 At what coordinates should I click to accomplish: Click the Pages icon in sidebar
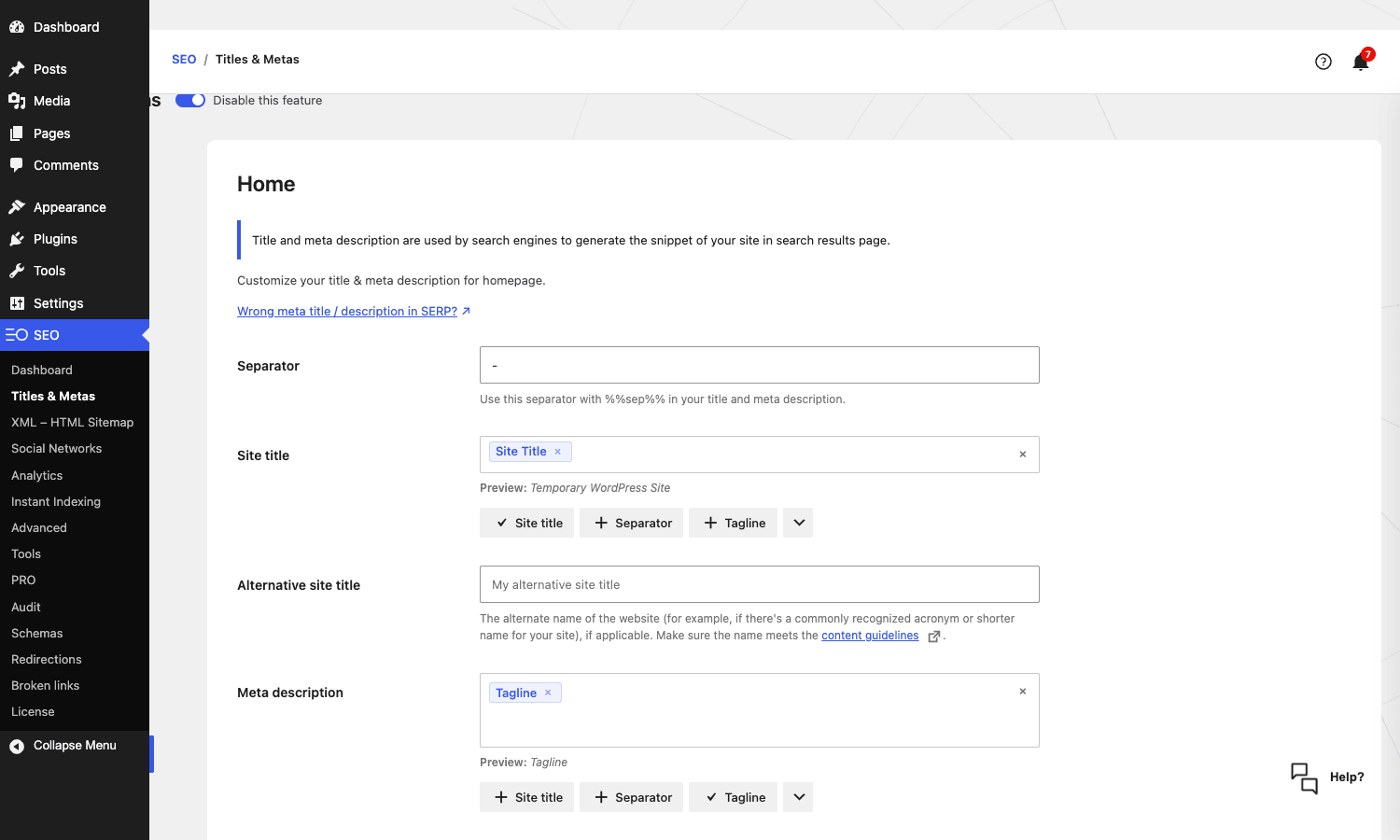pyautogui.click(x=17, y=133)
